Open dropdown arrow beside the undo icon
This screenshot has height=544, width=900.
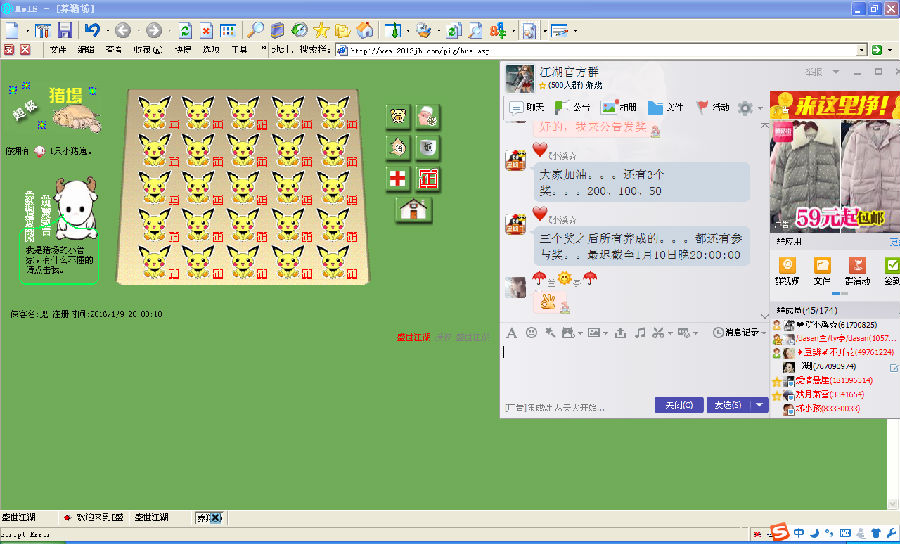pos(107,30)
